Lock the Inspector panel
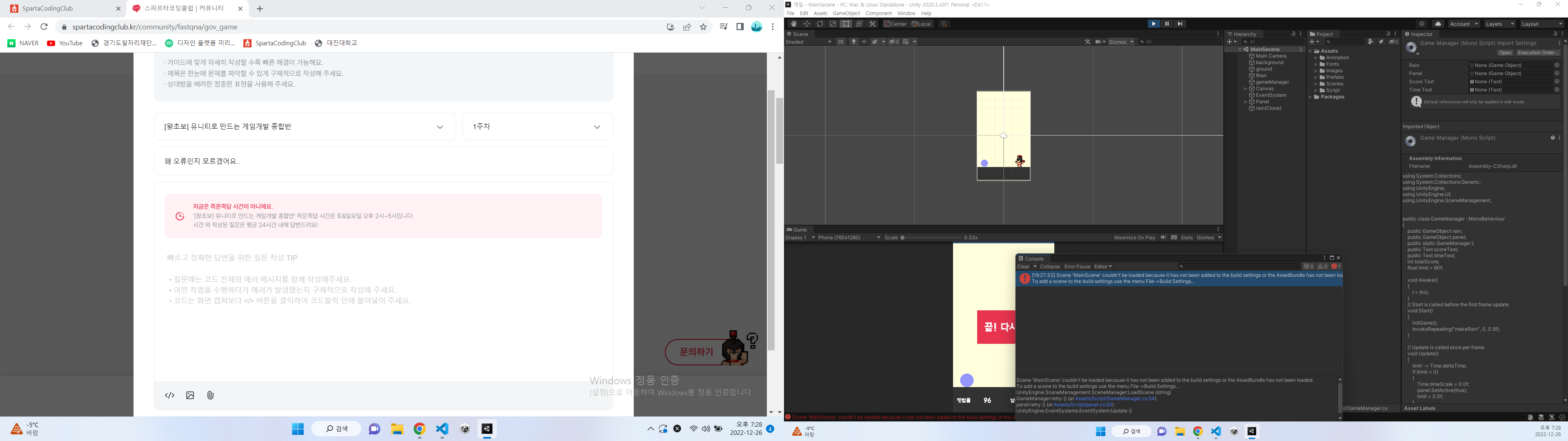This screenshot has height=441, width=1568. click(1555, 34)
